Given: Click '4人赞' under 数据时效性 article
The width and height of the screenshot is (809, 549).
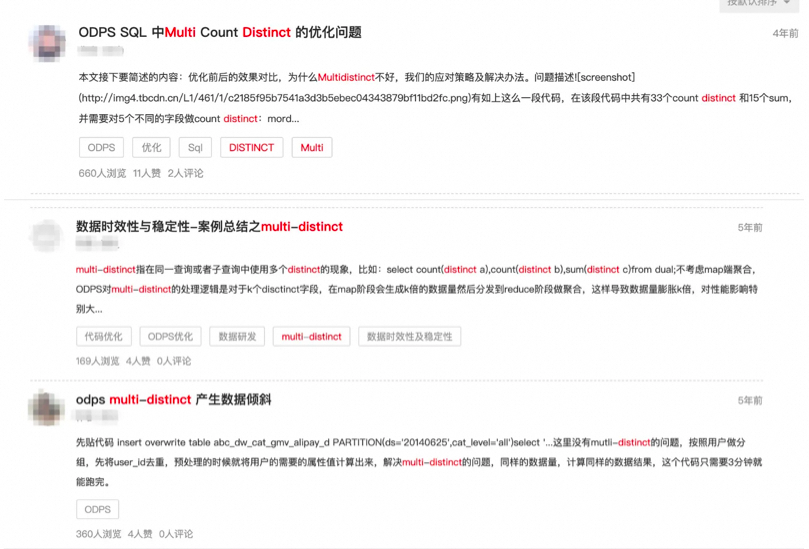Looking at the screenshot, I should (x=138, y=361).
